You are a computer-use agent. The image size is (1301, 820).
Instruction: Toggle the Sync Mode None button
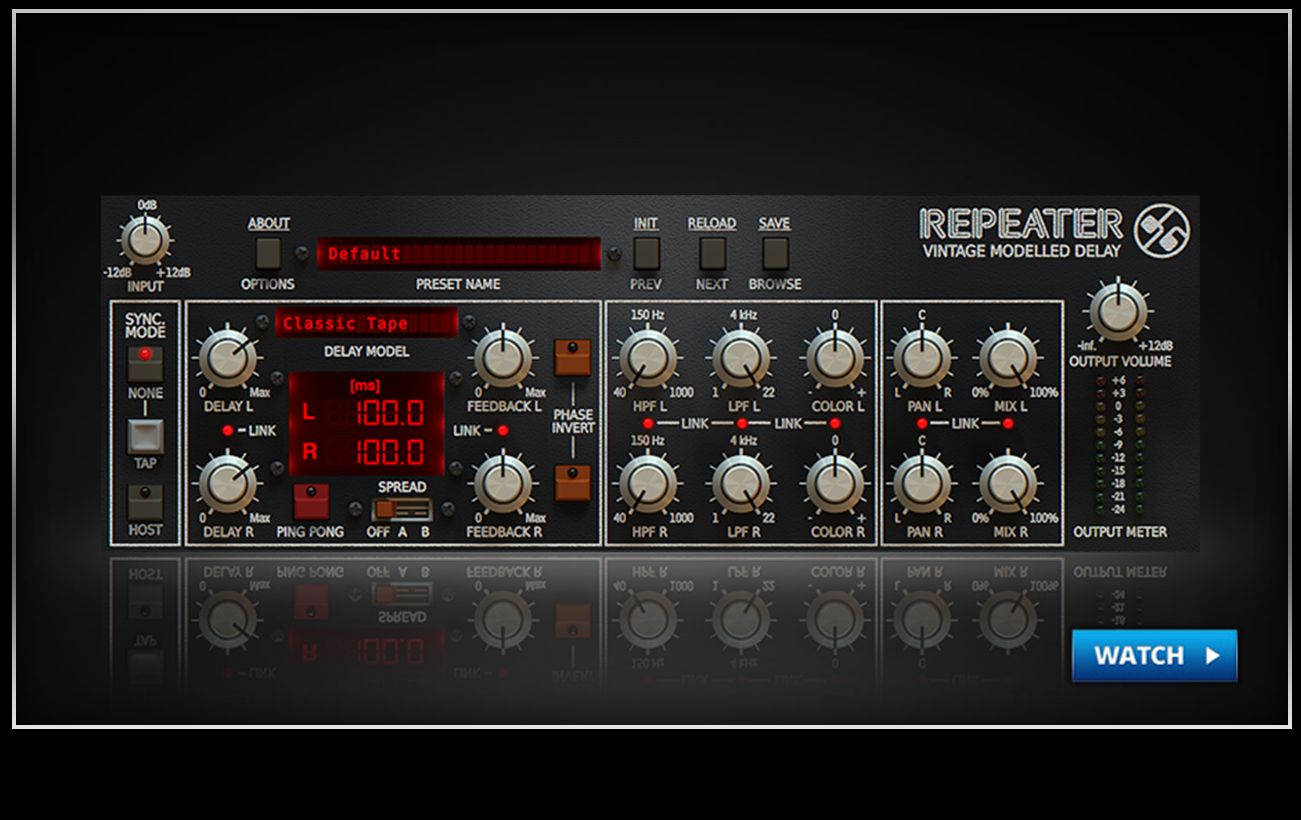click(144, 362)
